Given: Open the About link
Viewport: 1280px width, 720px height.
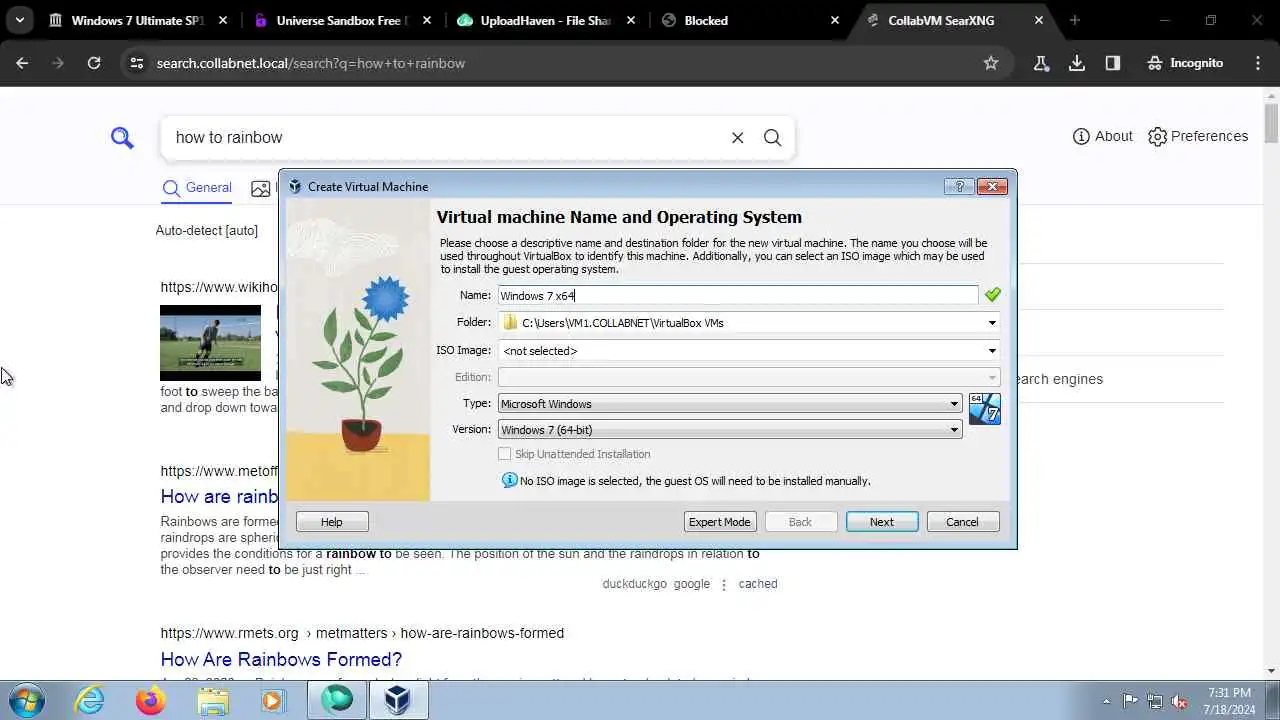Looking at the screenshot, I should pos(1102,136).
